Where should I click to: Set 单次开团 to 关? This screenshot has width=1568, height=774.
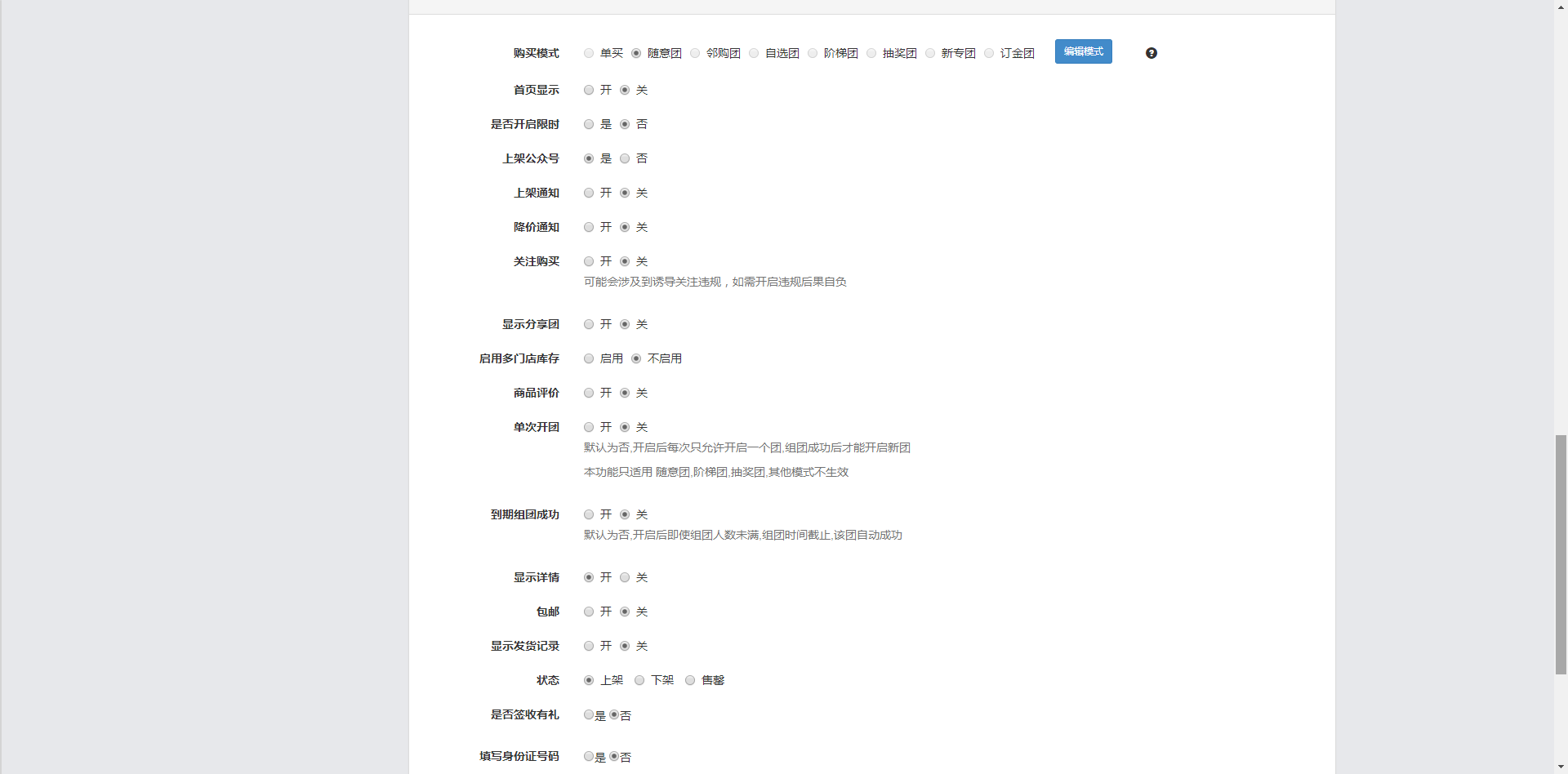tap(625, 427)
